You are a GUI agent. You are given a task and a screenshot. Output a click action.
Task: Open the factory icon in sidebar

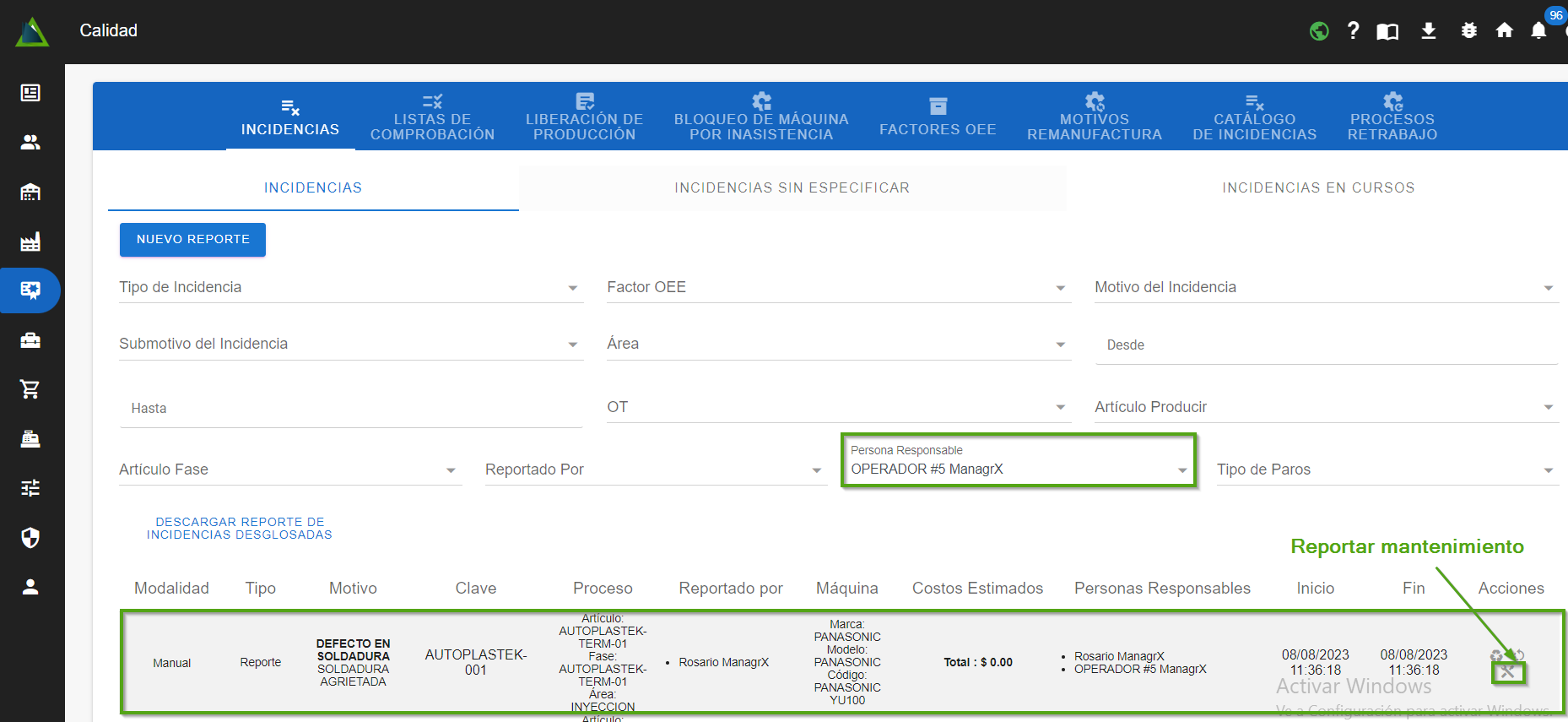[30, 242]
